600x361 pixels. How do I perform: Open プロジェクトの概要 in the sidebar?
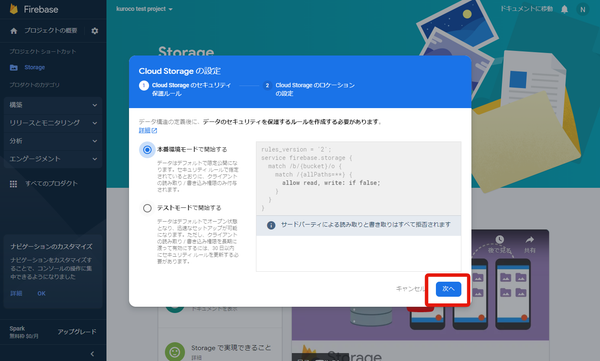click(x=51, y=31)
